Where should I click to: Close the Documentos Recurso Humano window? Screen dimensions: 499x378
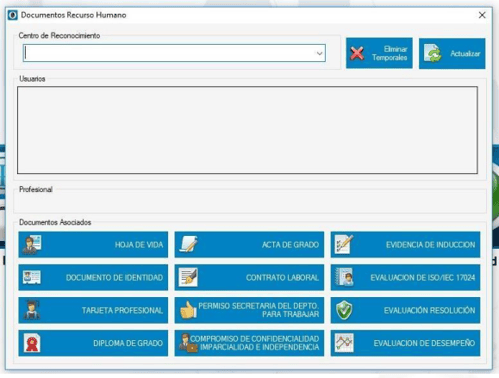point(482,15)
